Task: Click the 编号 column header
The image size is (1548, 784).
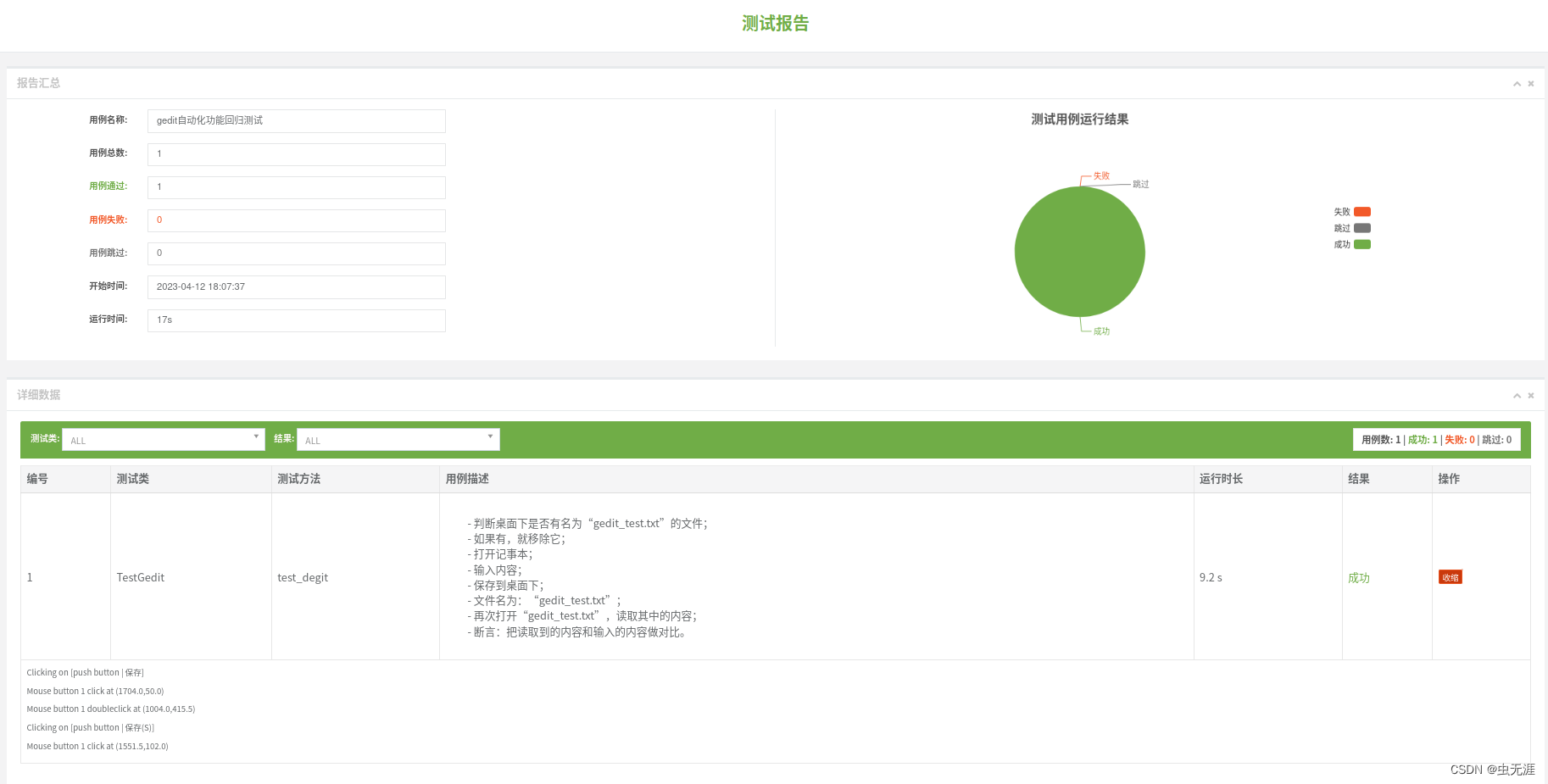Action: [x=65, y=479]
